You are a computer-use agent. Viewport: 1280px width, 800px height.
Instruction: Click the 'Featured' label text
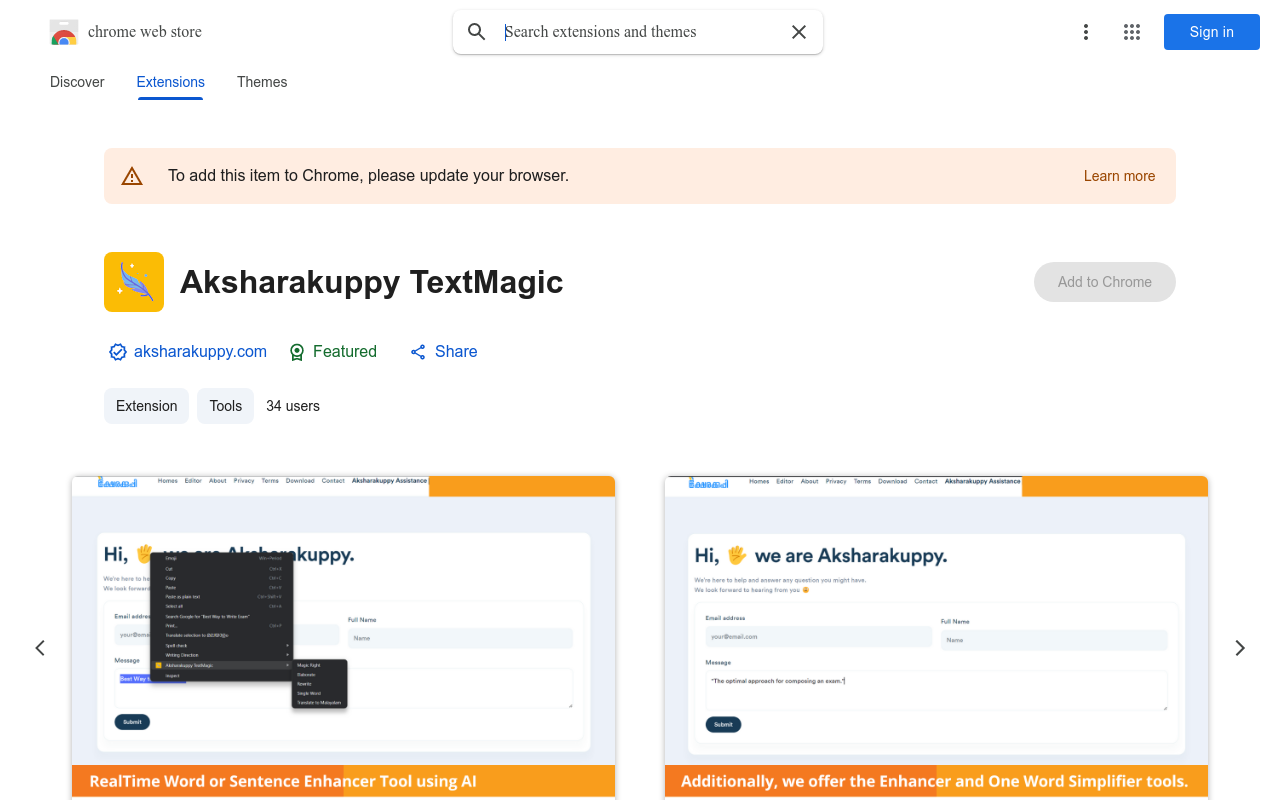coord(345,352)
